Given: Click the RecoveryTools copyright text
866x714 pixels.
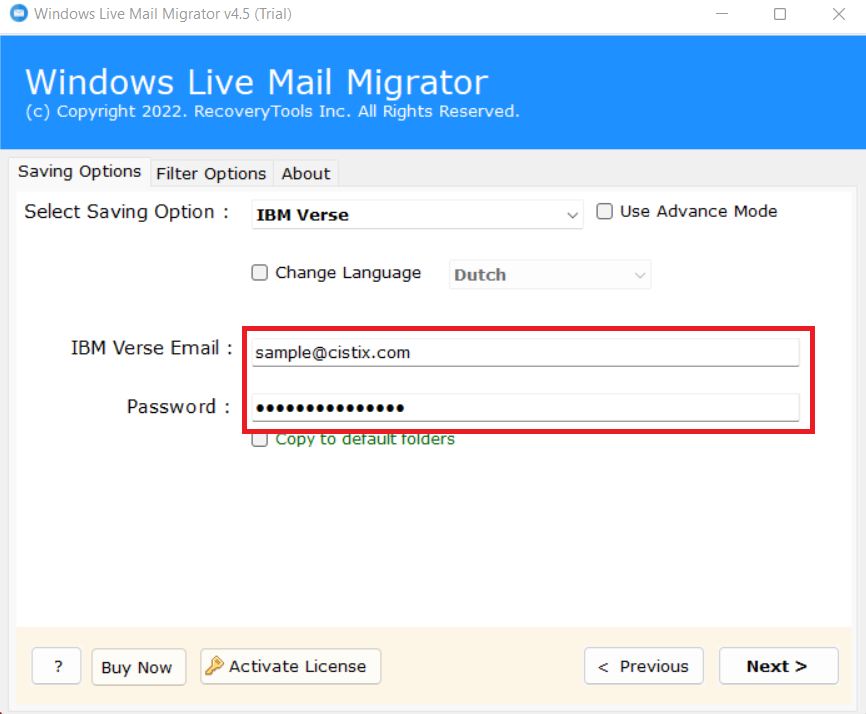Looking at the screenshot, I should (x=272, y=112).
